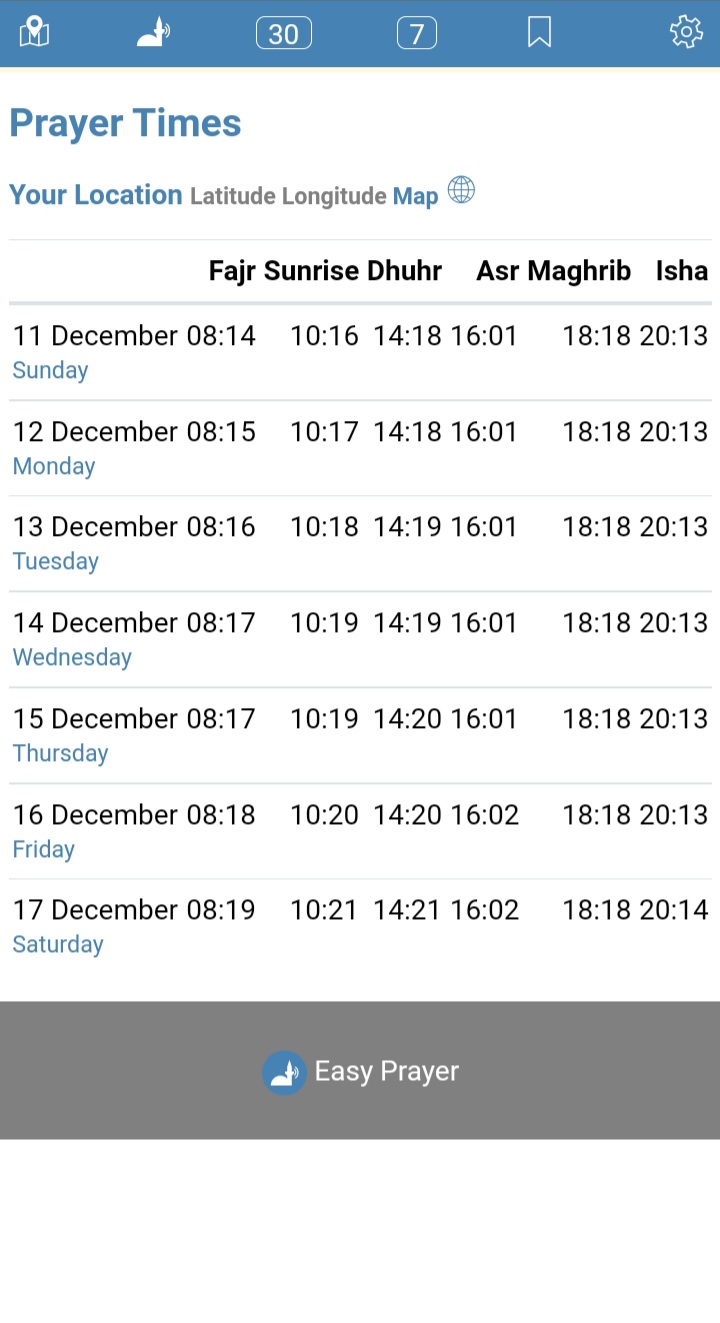Click the Isha column header

(682, 271)
